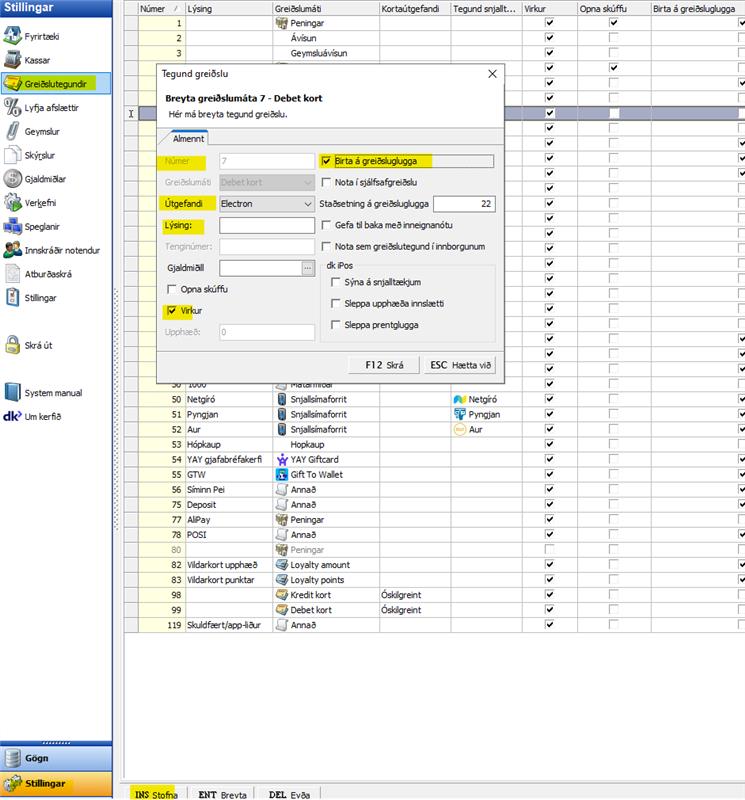This screenshot has width=745, height=800.
Task: Expand the Útgefandi Electron dropdown
Action: click(x=306, y=204)
